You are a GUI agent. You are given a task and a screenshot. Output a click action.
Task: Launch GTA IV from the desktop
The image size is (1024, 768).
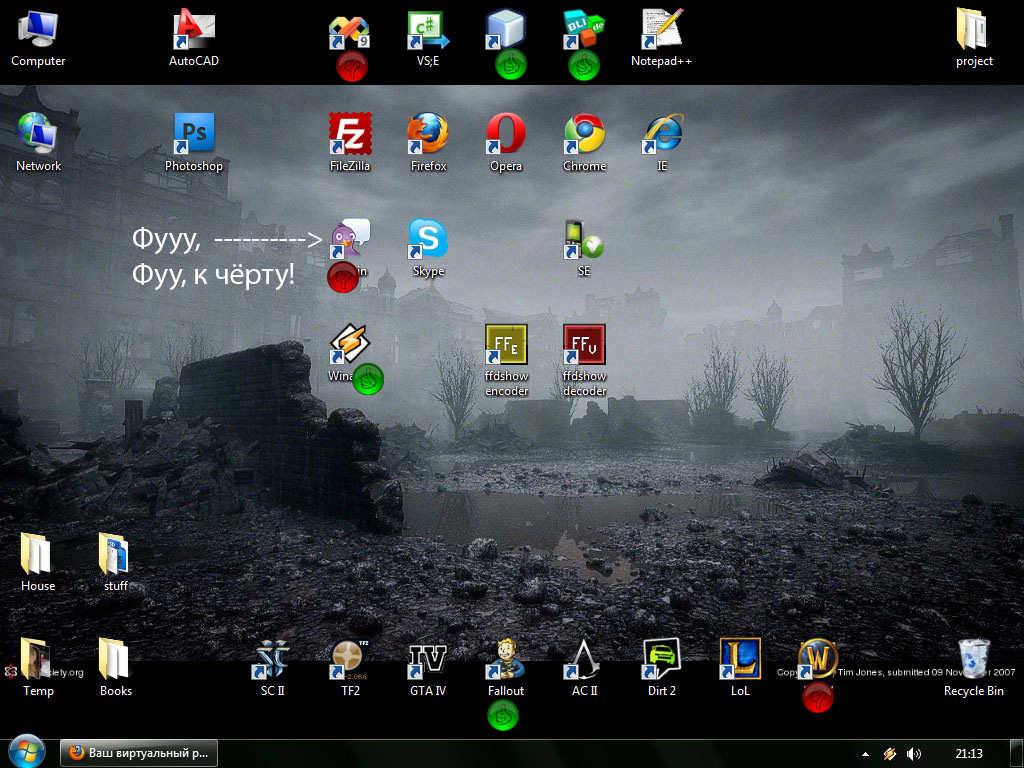428,660
